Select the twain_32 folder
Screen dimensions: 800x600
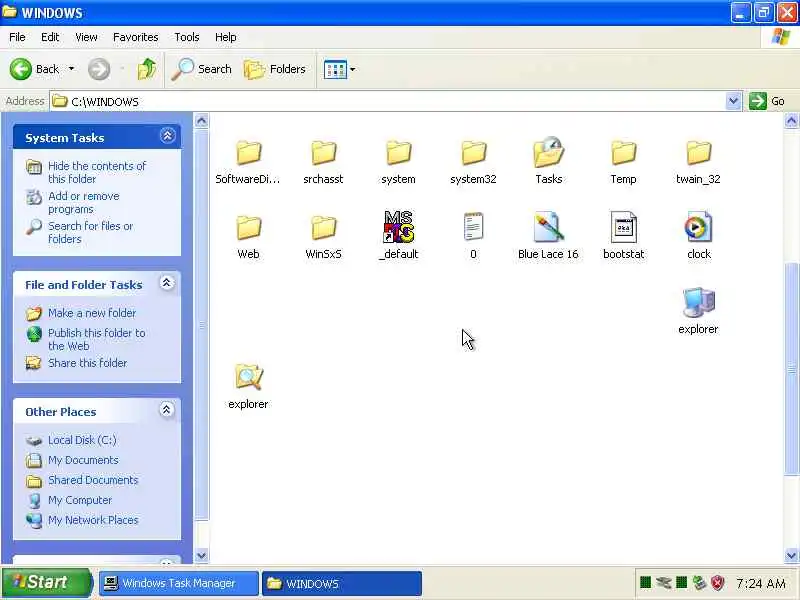[698, 162]
